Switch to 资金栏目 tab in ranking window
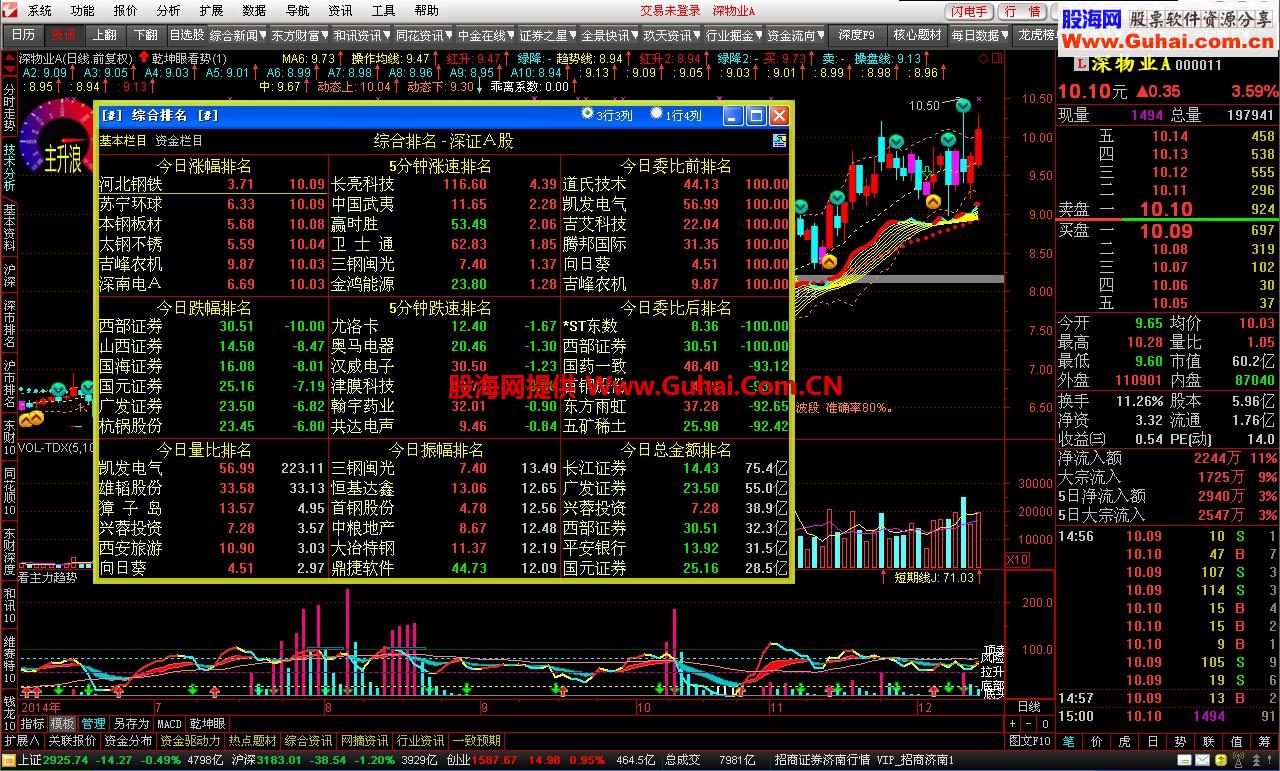 tap(178, 141)
